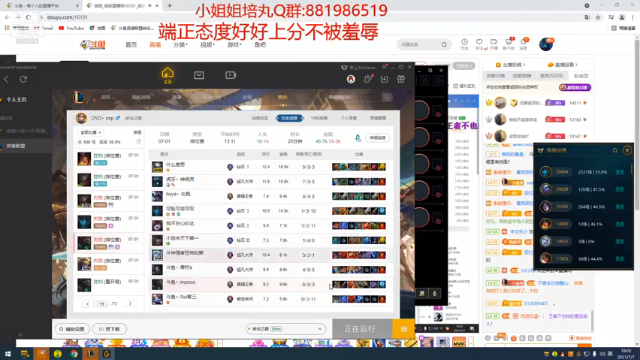
Task: Click Douyu live nav item
Action: point(155,44)
